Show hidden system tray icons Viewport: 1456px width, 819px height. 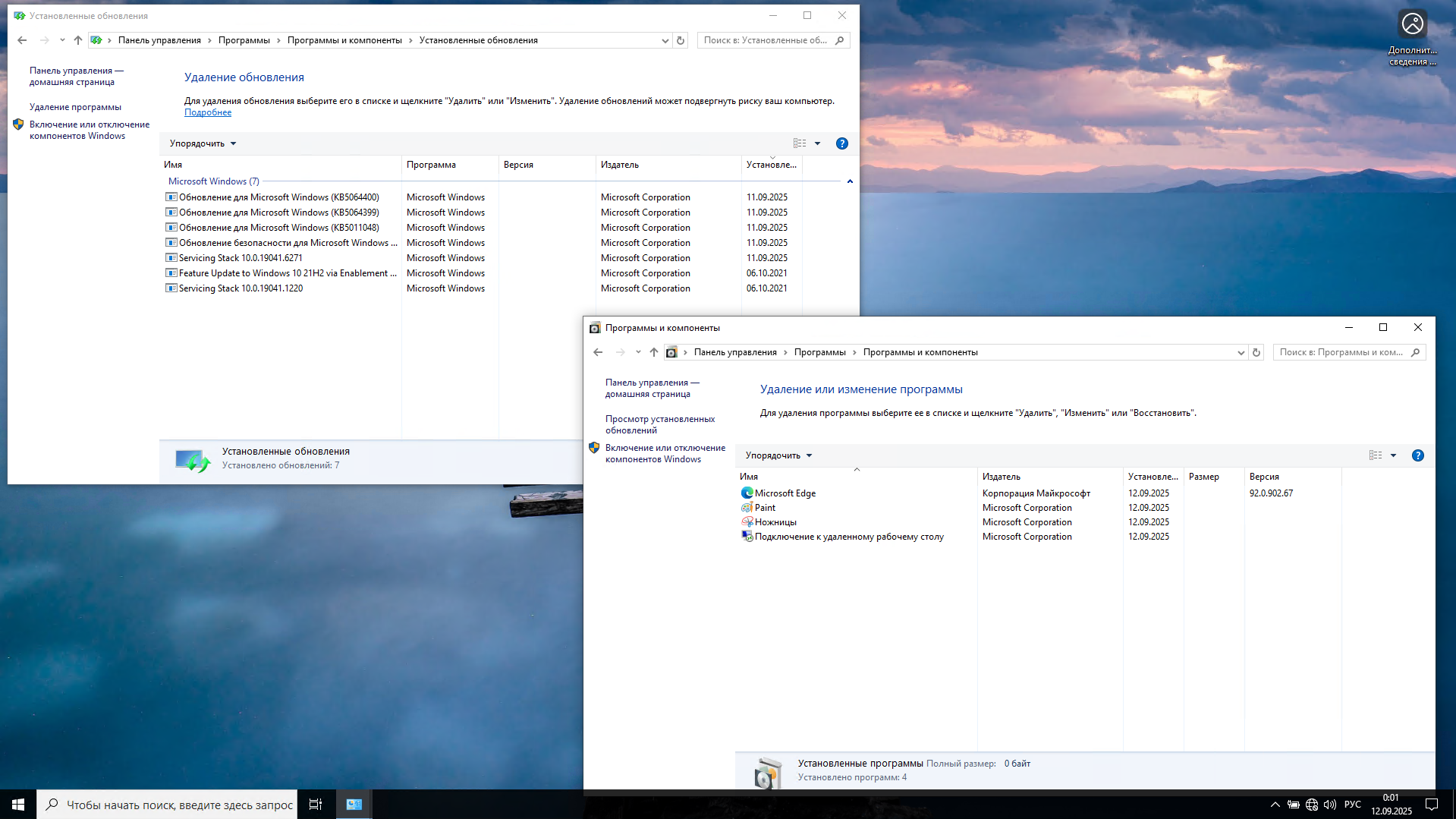click(x=1275, y=805)
